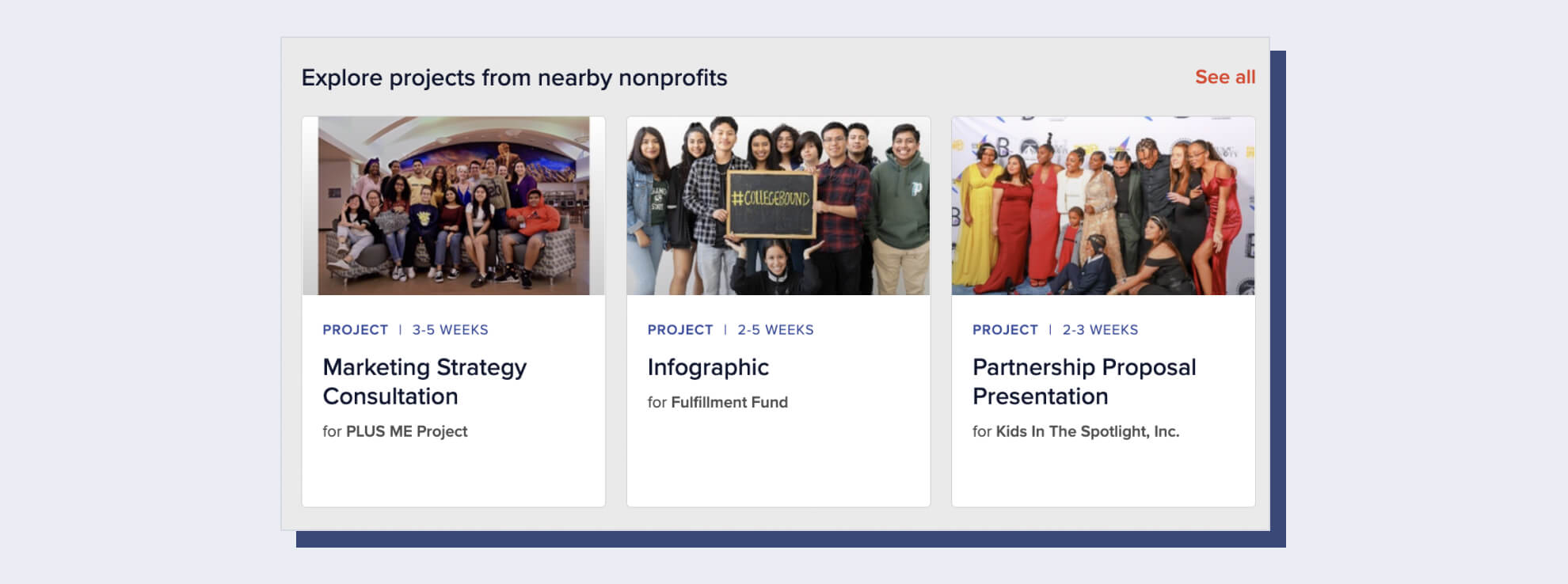Click blank area below Kids In The Spotlight text
The image size is (1568, 584).
click(1102, 475)
